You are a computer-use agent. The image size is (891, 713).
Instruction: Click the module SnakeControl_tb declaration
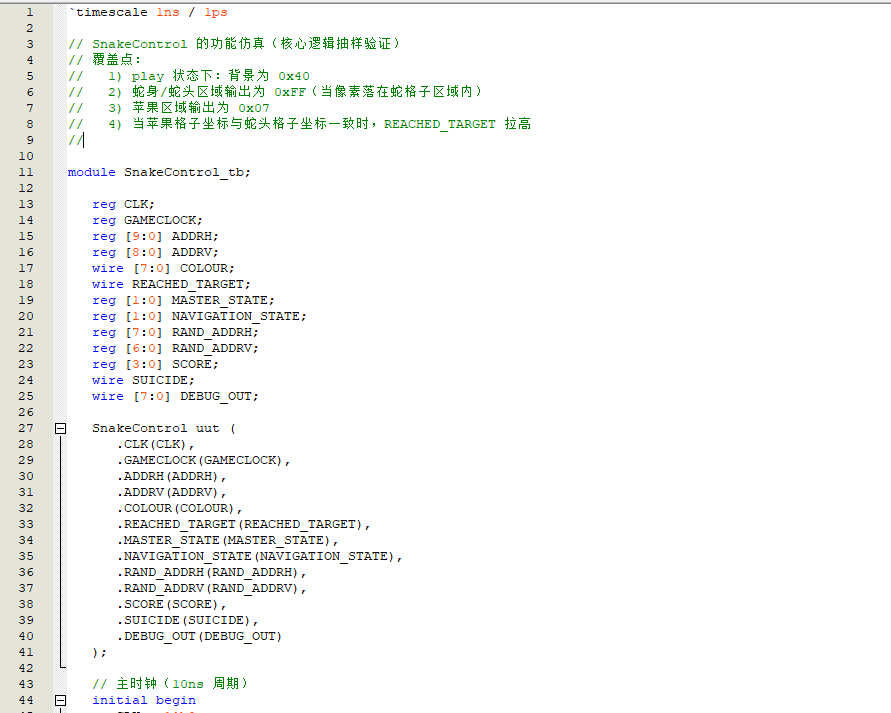point(159,172)
